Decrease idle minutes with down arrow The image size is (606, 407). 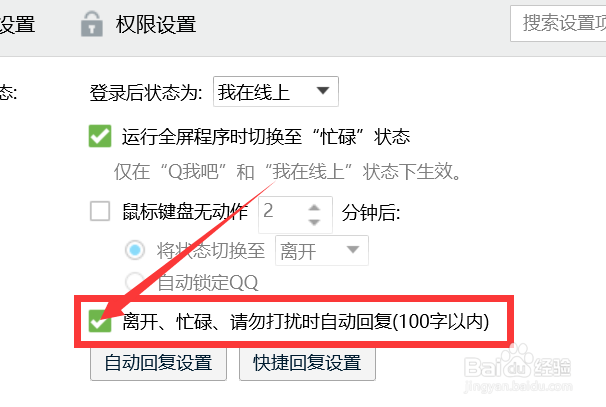(314, 222)
